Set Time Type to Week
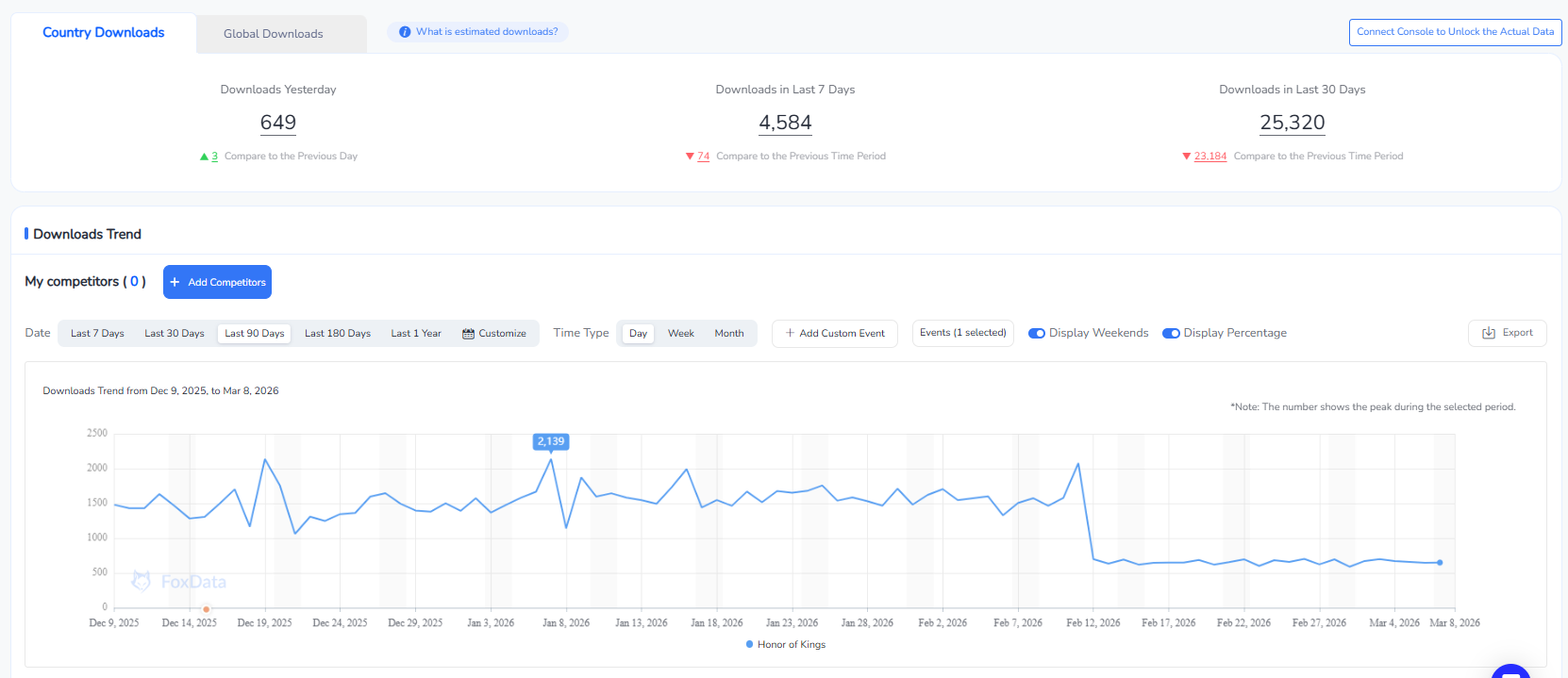 click(x=680, y=334)
